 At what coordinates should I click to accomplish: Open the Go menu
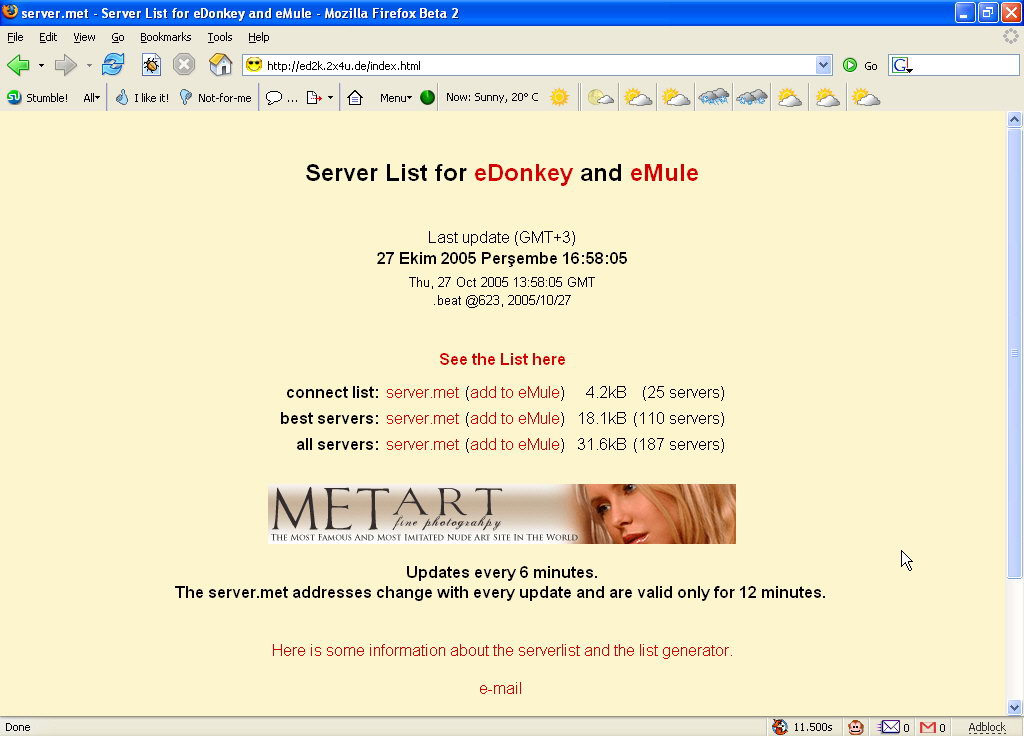coord(118,37)
